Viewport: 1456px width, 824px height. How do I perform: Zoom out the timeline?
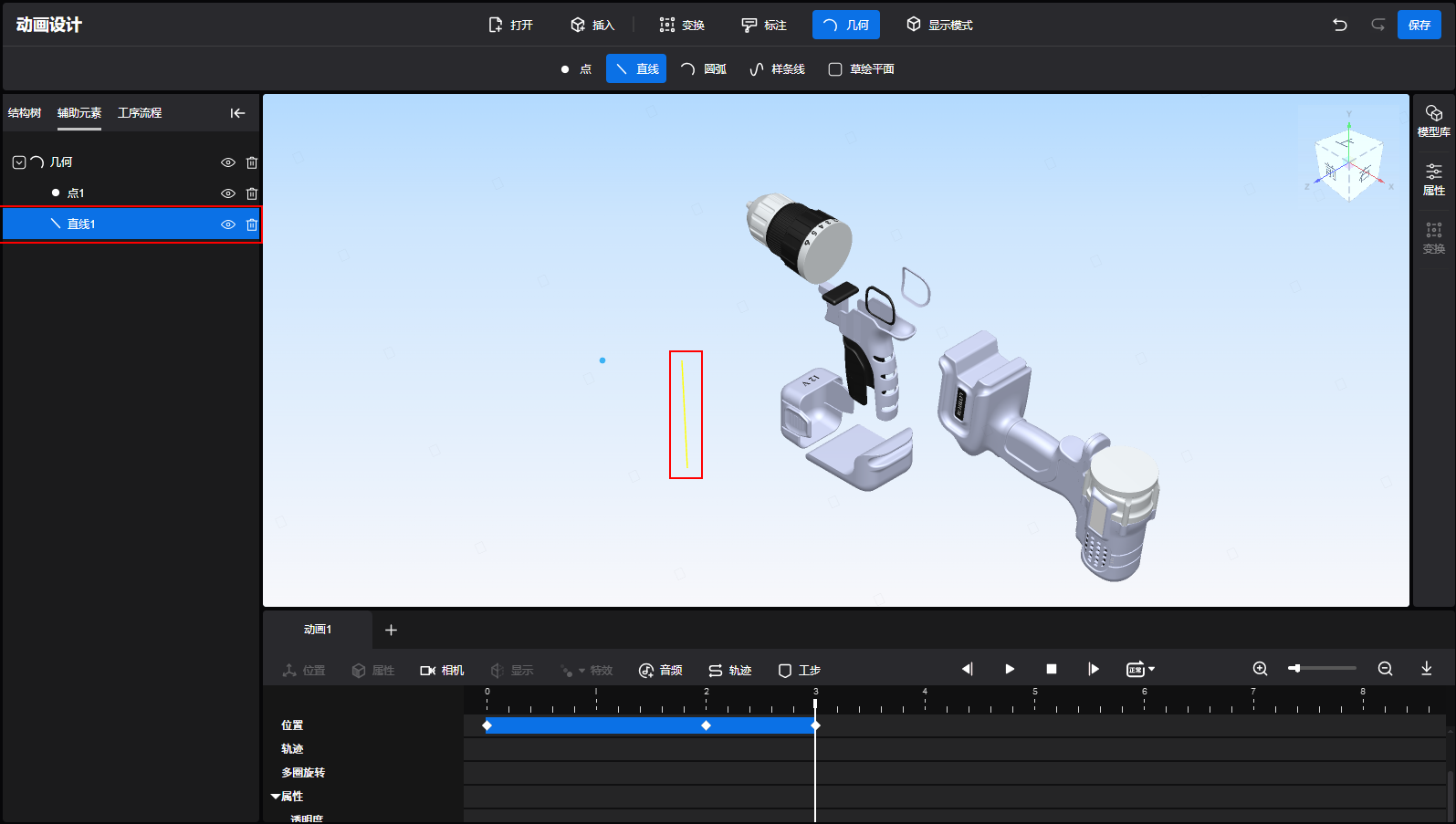click(1385, 669)
